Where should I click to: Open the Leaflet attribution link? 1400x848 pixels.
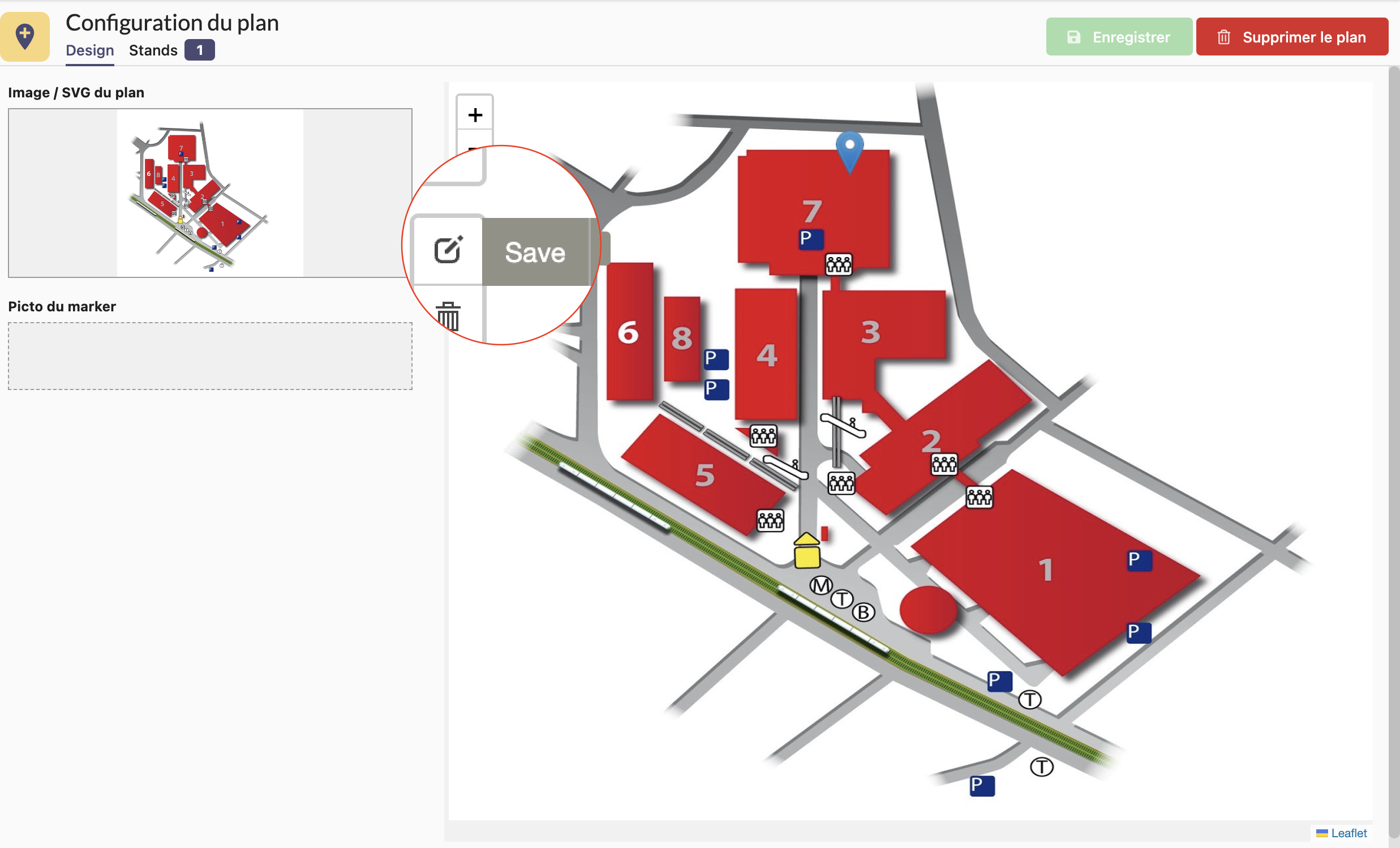pos(1349,833)
